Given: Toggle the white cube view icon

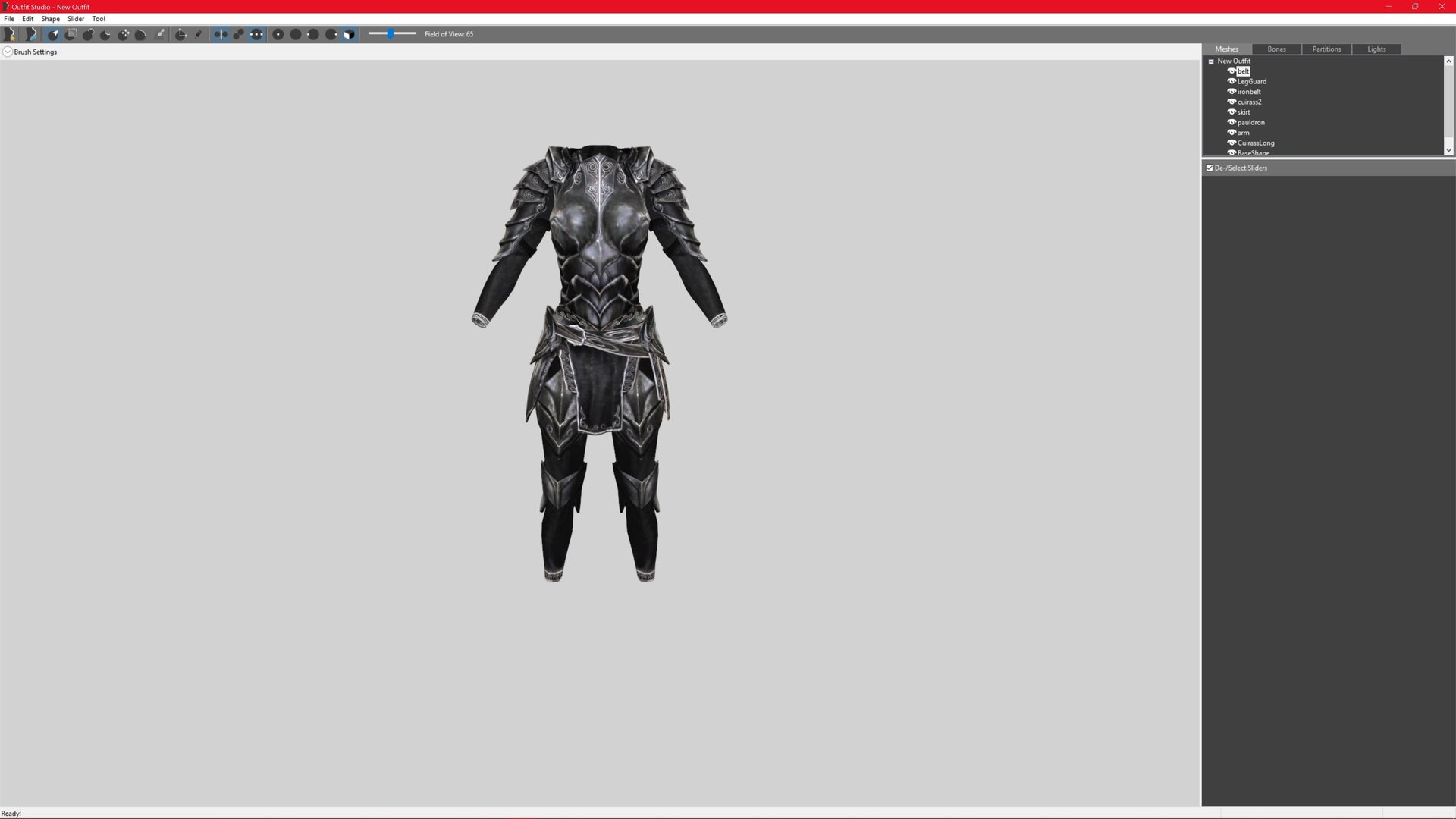Looking at the screenshot, I should pos(349,34).
